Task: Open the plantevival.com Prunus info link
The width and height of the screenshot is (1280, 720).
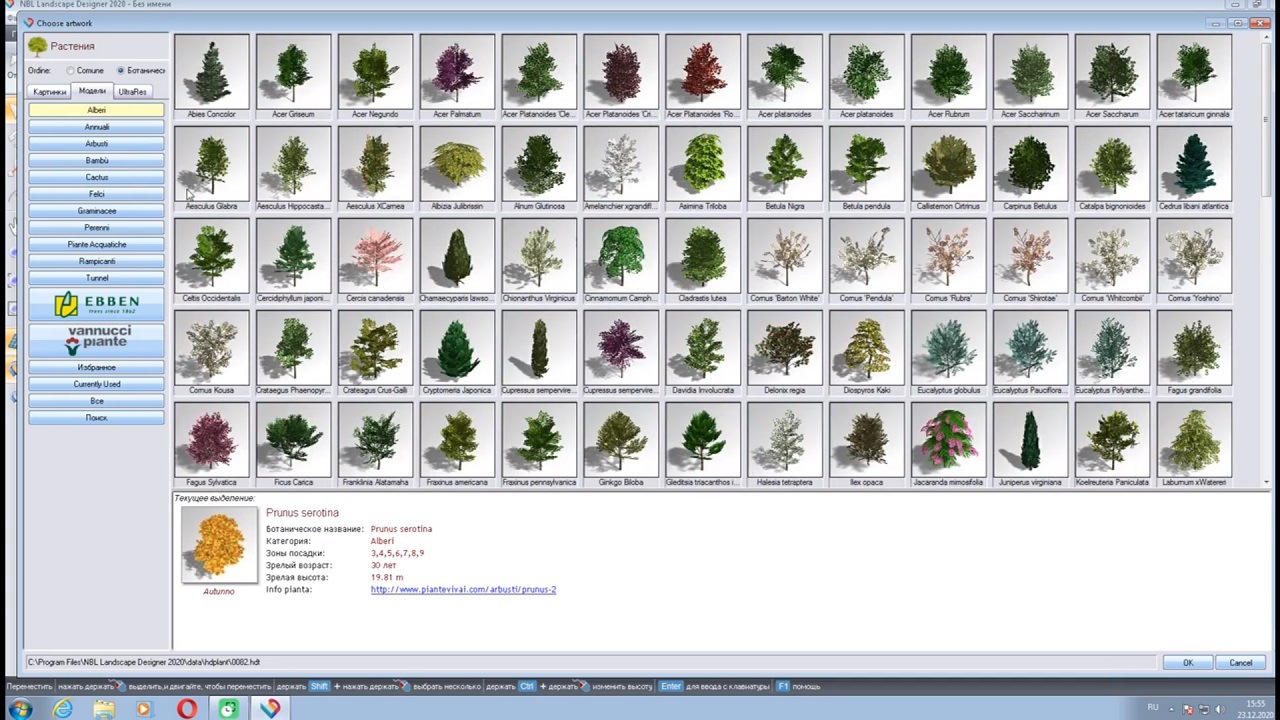Action: pos(463,590)
